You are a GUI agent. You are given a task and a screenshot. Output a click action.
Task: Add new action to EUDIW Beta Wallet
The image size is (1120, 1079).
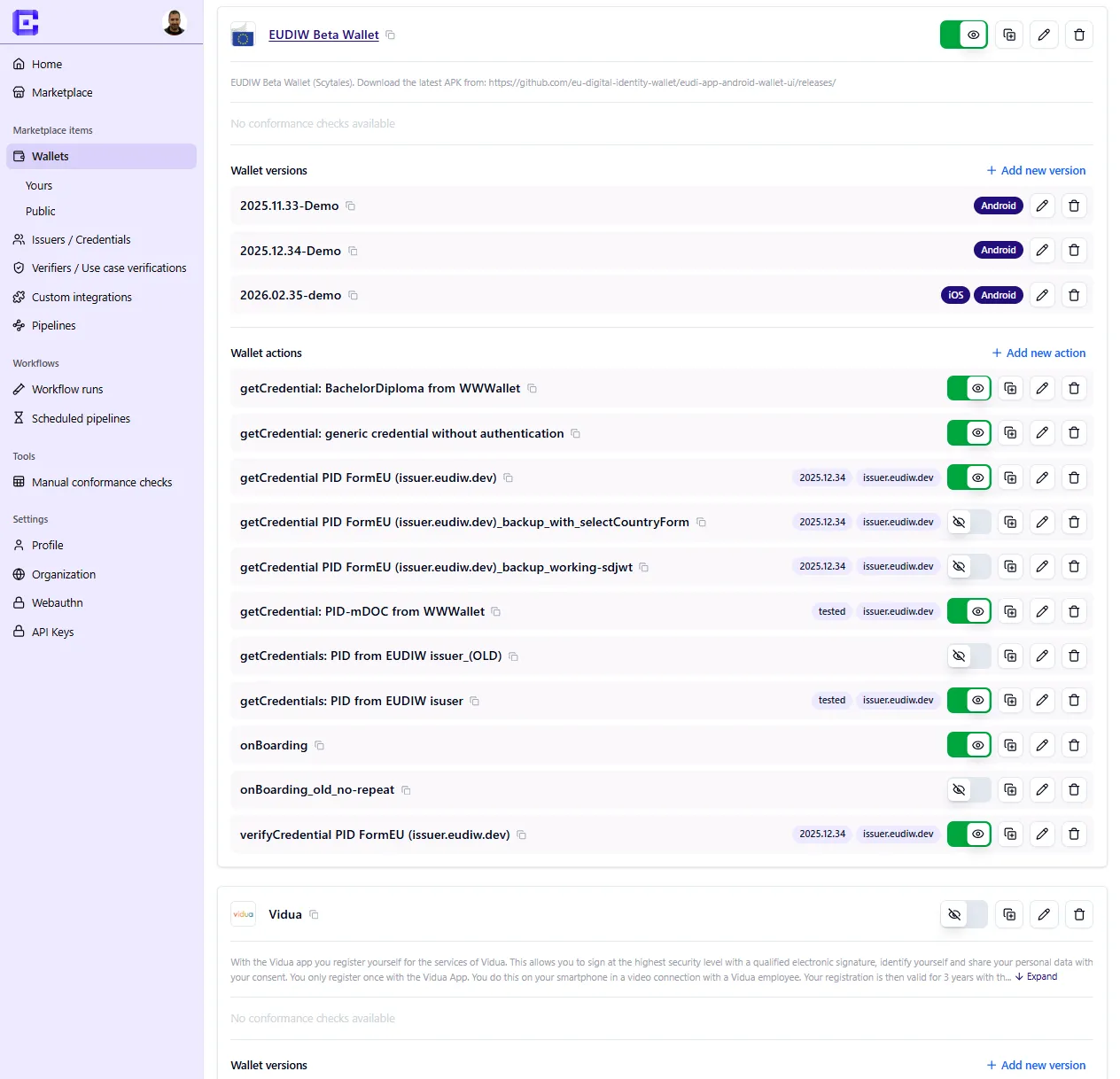click(x=1038, y=353)
